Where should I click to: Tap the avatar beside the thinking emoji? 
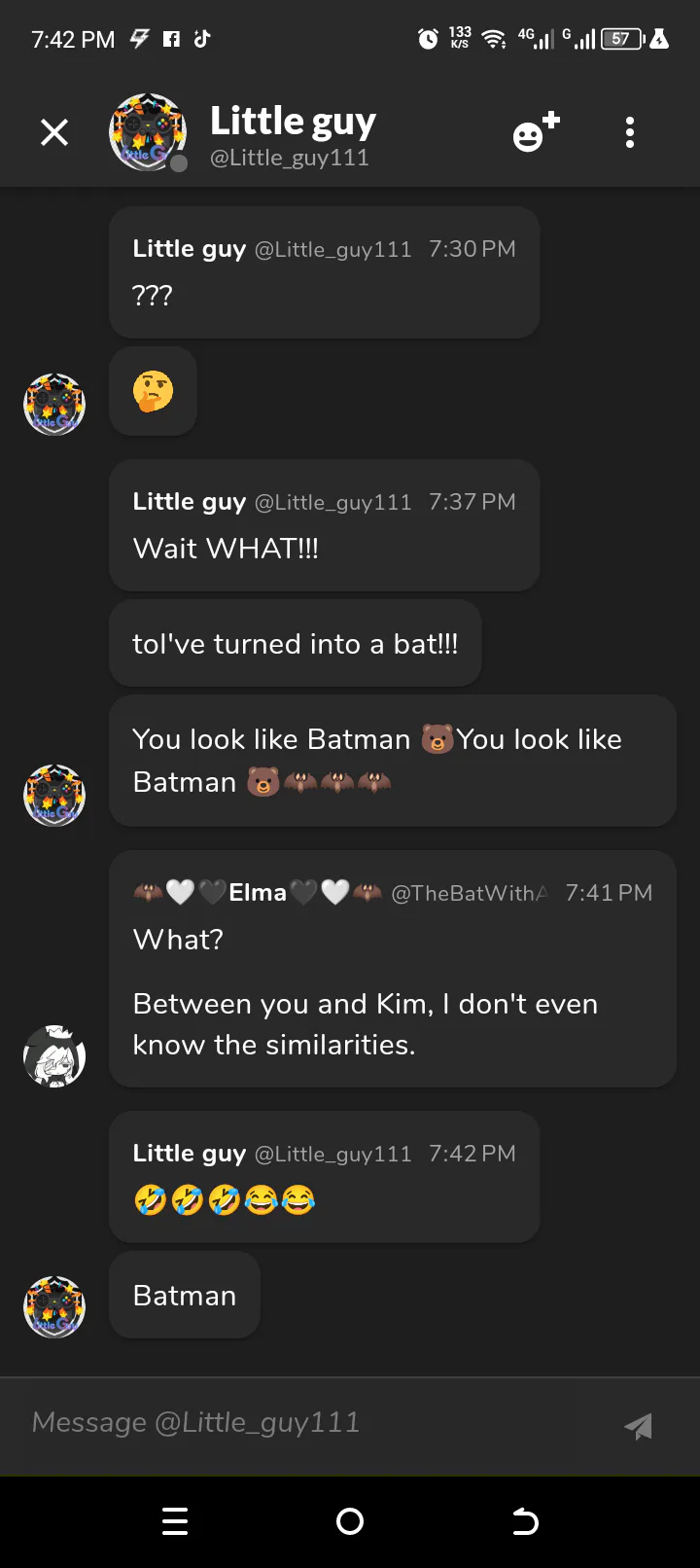tap(54, 404)
